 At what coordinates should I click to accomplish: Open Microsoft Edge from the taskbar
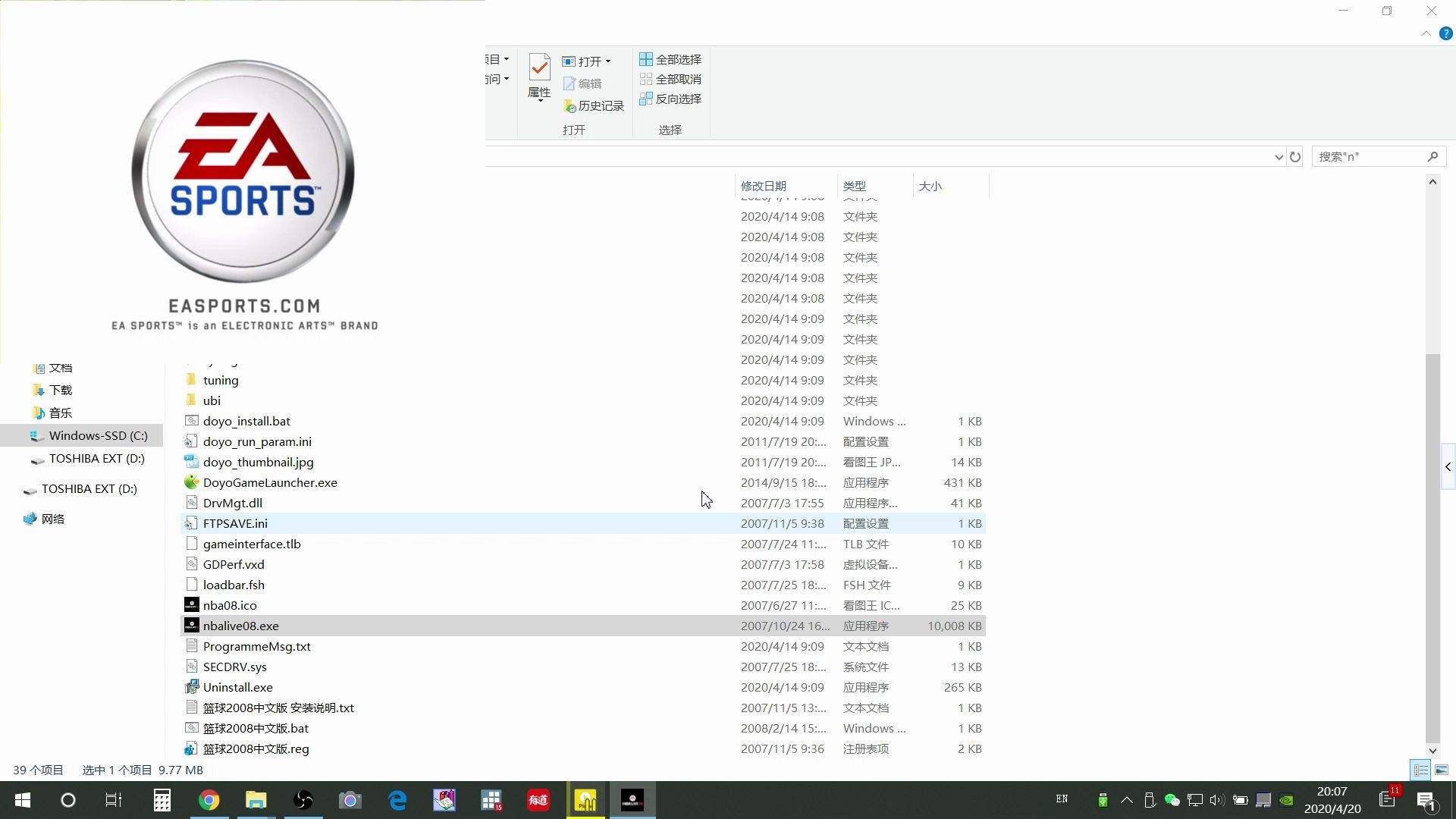(x=397, y=800)
